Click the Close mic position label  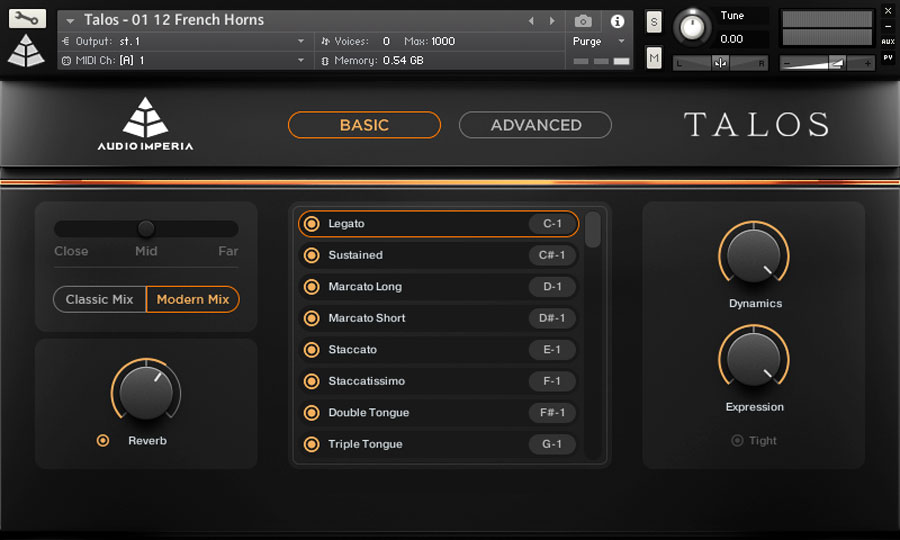pos(71,251)
